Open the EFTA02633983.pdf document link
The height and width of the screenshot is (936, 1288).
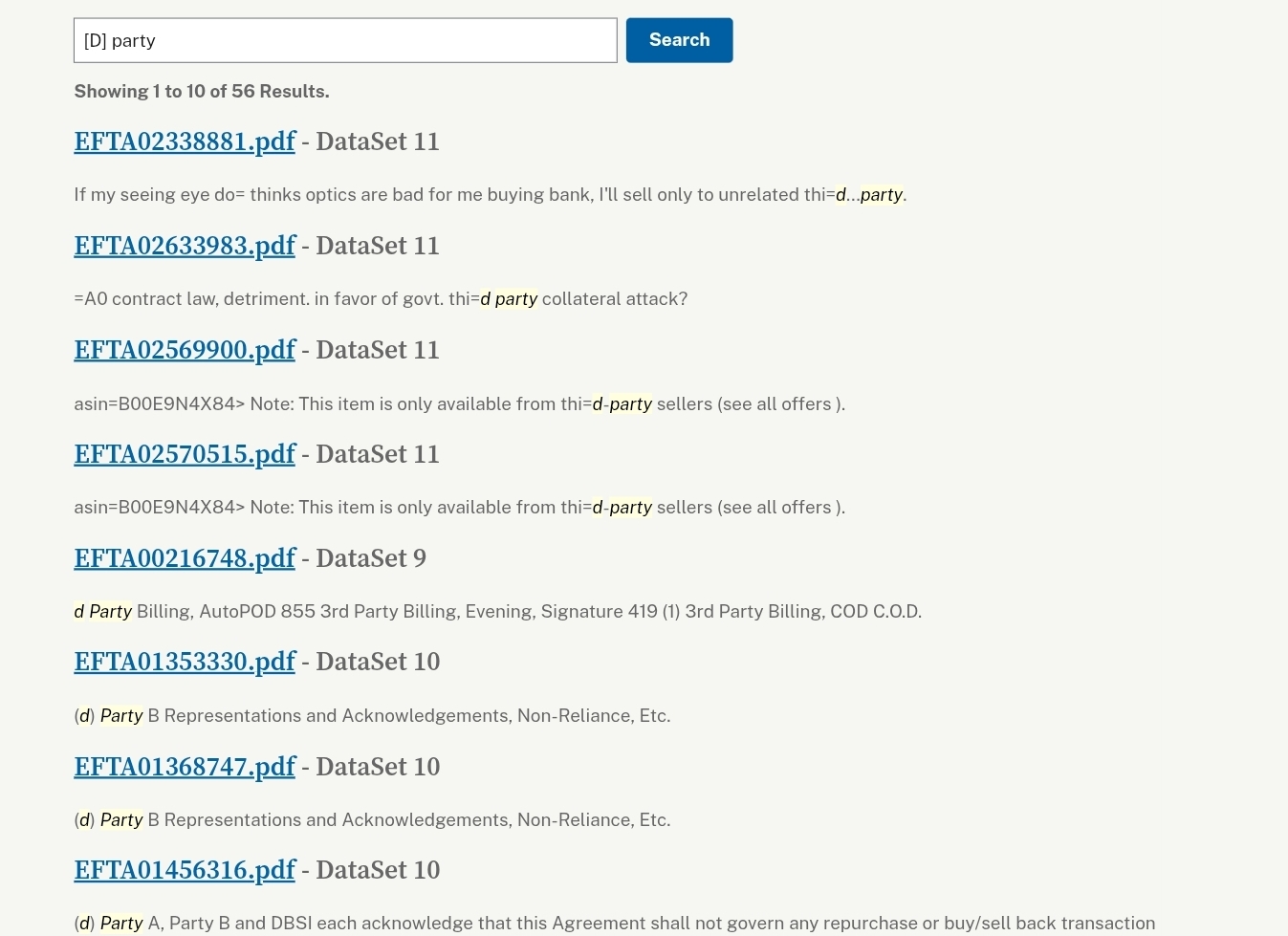(185, 246)
